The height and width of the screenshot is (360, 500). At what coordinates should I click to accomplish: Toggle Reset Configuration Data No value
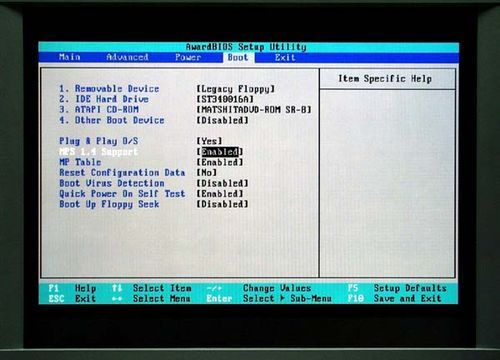[207, 173]
